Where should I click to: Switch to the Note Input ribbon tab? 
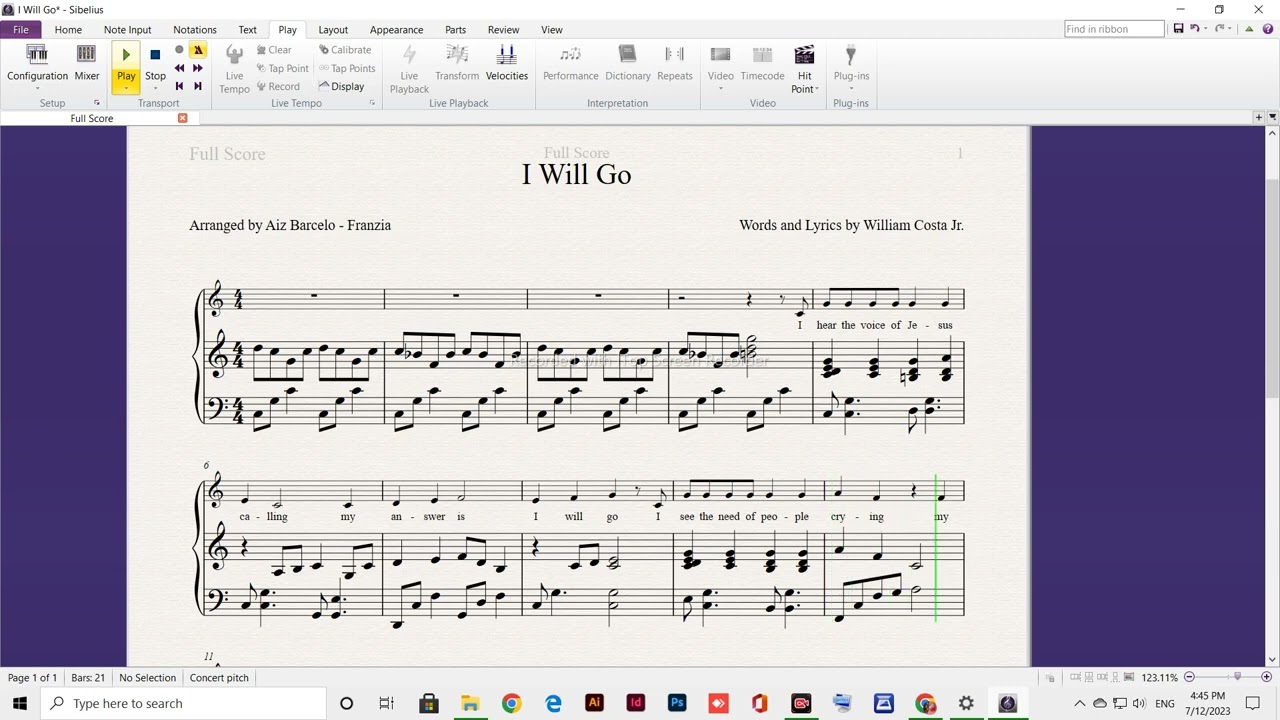tap(127, 29)
